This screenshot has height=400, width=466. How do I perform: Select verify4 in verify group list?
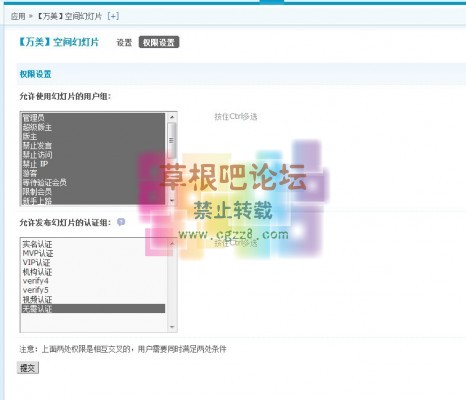[x=93, y=281]
